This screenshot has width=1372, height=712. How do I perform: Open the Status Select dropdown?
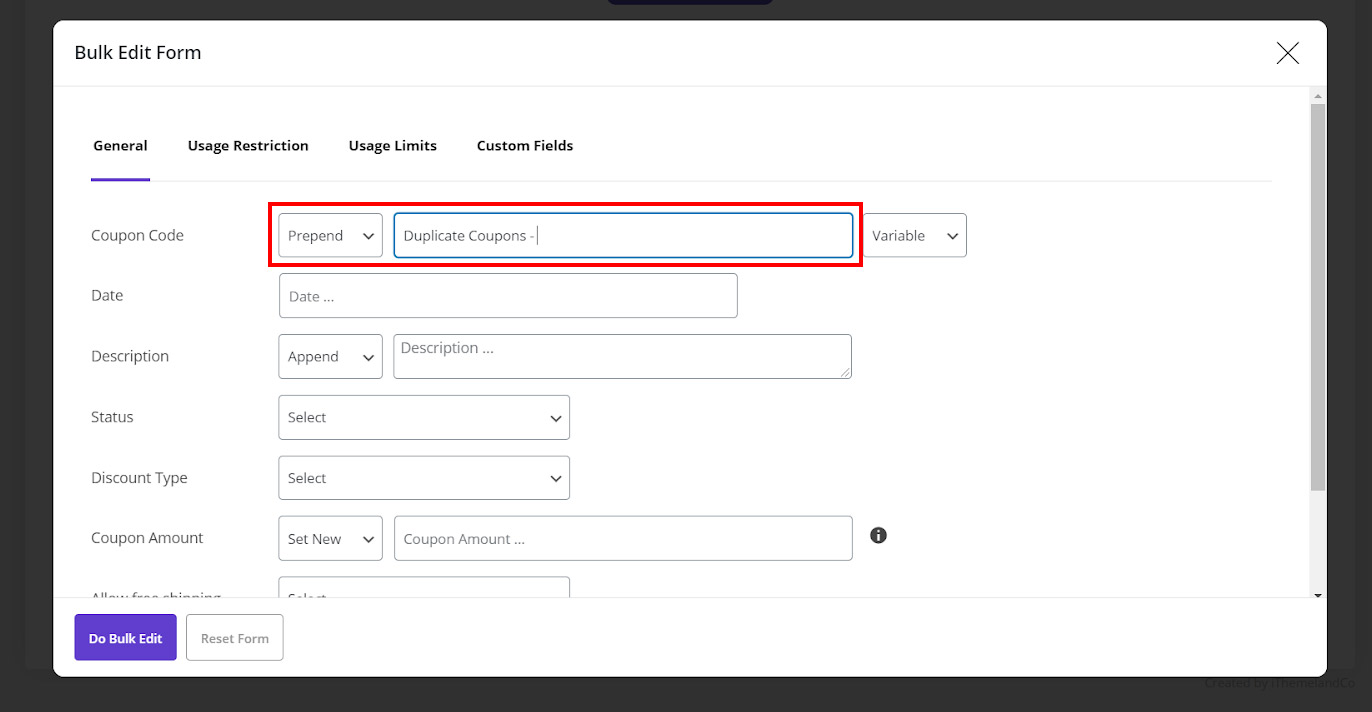[424, 417]
